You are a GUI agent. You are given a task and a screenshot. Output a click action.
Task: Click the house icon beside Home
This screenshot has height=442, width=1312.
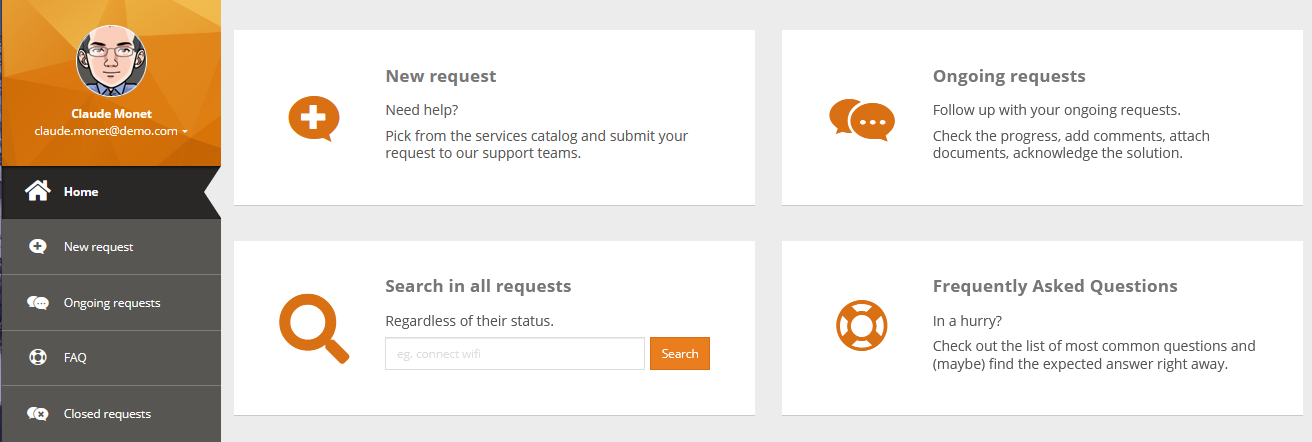38,191
